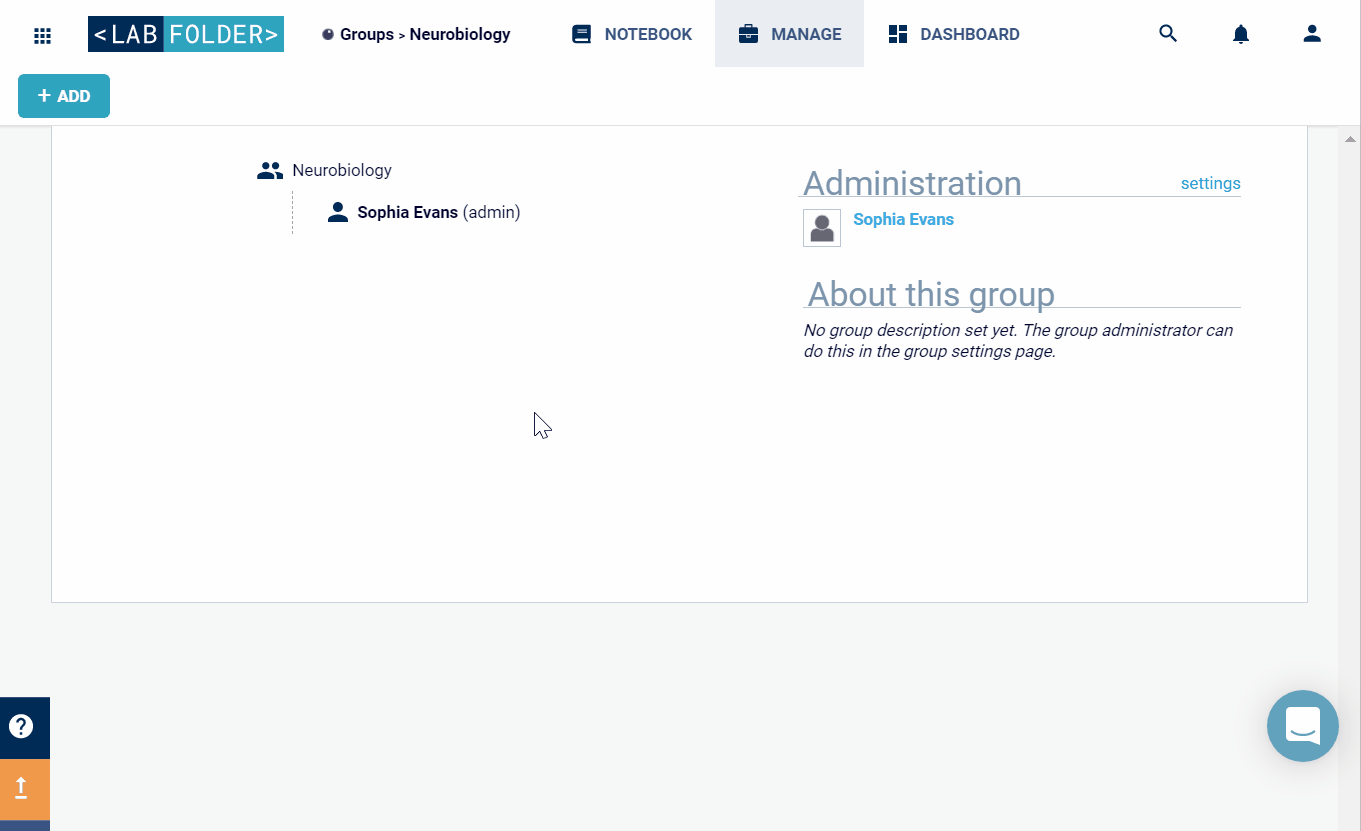The width and height of the screenshot is (1361, 831).
Task: Open Sophia Evans administration link
Action: point(903,219)
